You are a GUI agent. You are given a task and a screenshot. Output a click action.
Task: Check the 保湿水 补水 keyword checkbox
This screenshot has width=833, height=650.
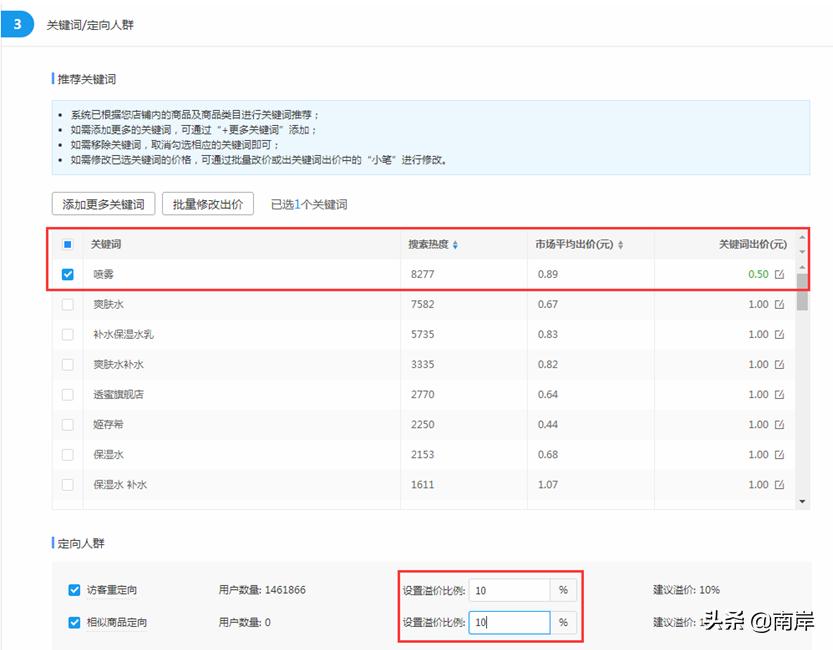[67, 484]
